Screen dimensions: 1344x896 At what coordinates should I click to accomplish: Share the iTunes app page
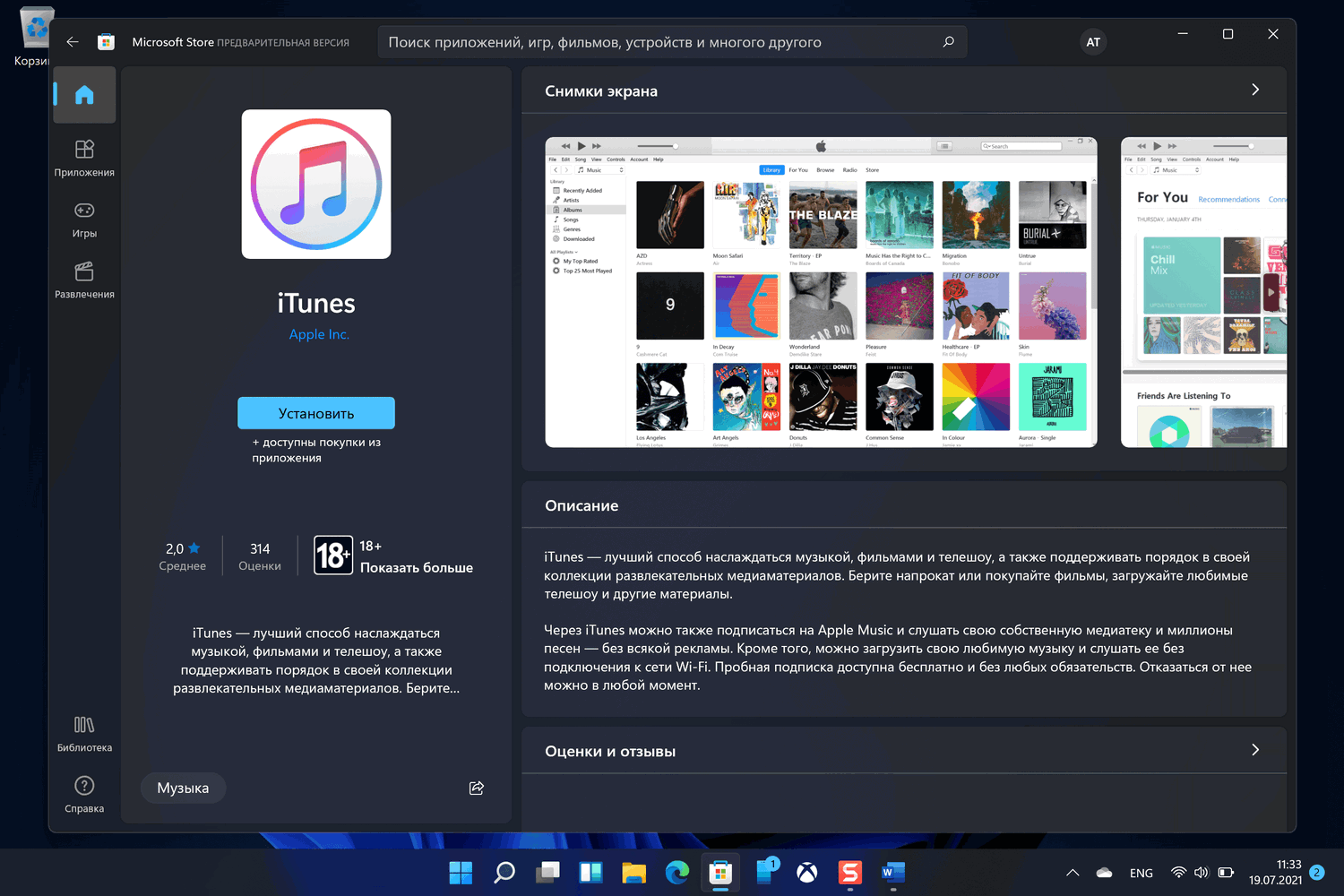click(477, 788)
